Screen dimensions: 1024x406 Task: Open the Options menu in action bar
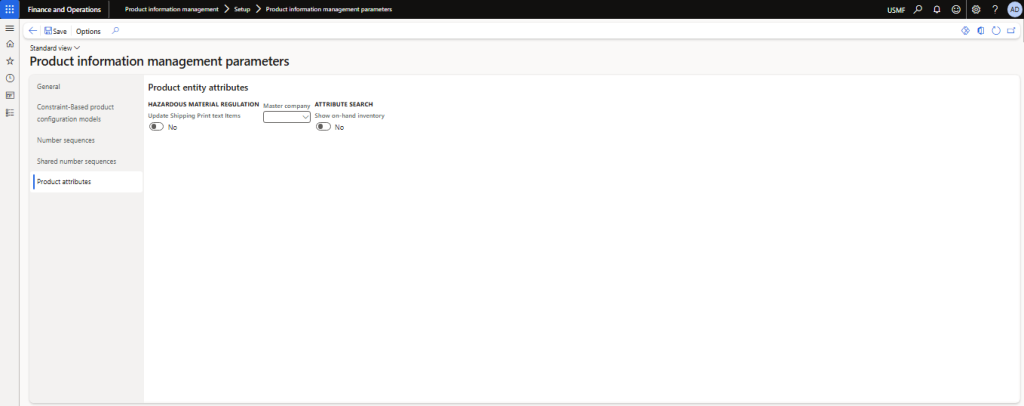tap(88, 31)
